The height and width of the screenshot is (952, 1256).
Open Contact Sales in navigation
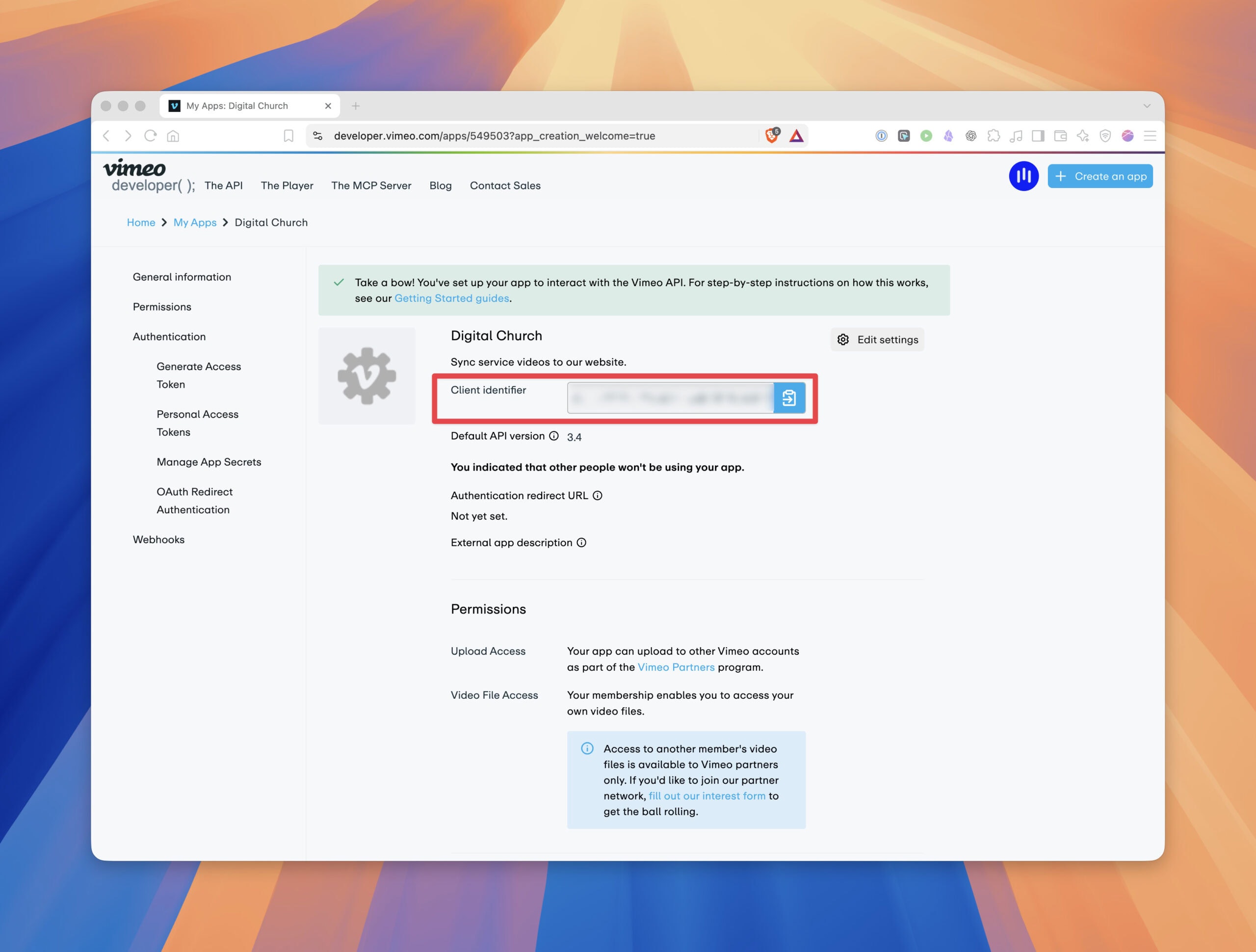pos(505,186)
